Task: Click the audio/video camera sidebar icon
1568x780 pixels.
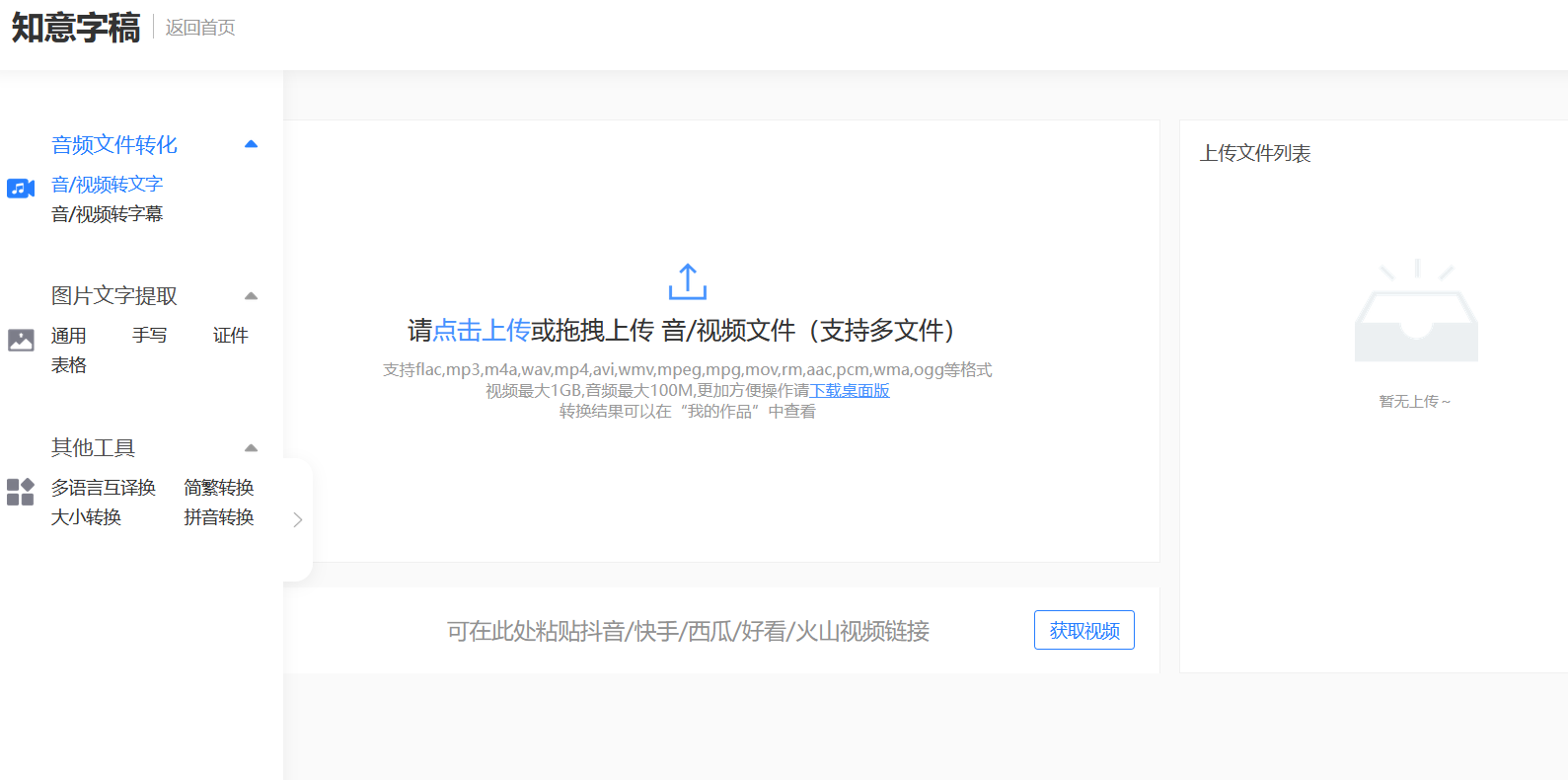Action: 21,189
